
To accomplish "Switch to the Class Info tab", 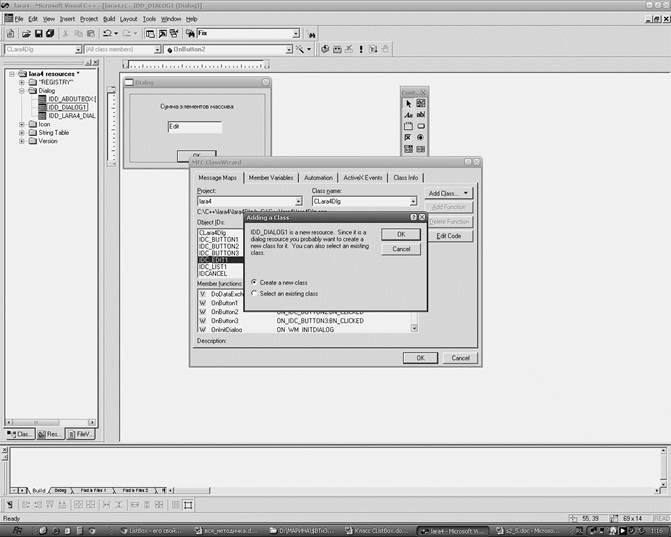I will coord(406,178).
